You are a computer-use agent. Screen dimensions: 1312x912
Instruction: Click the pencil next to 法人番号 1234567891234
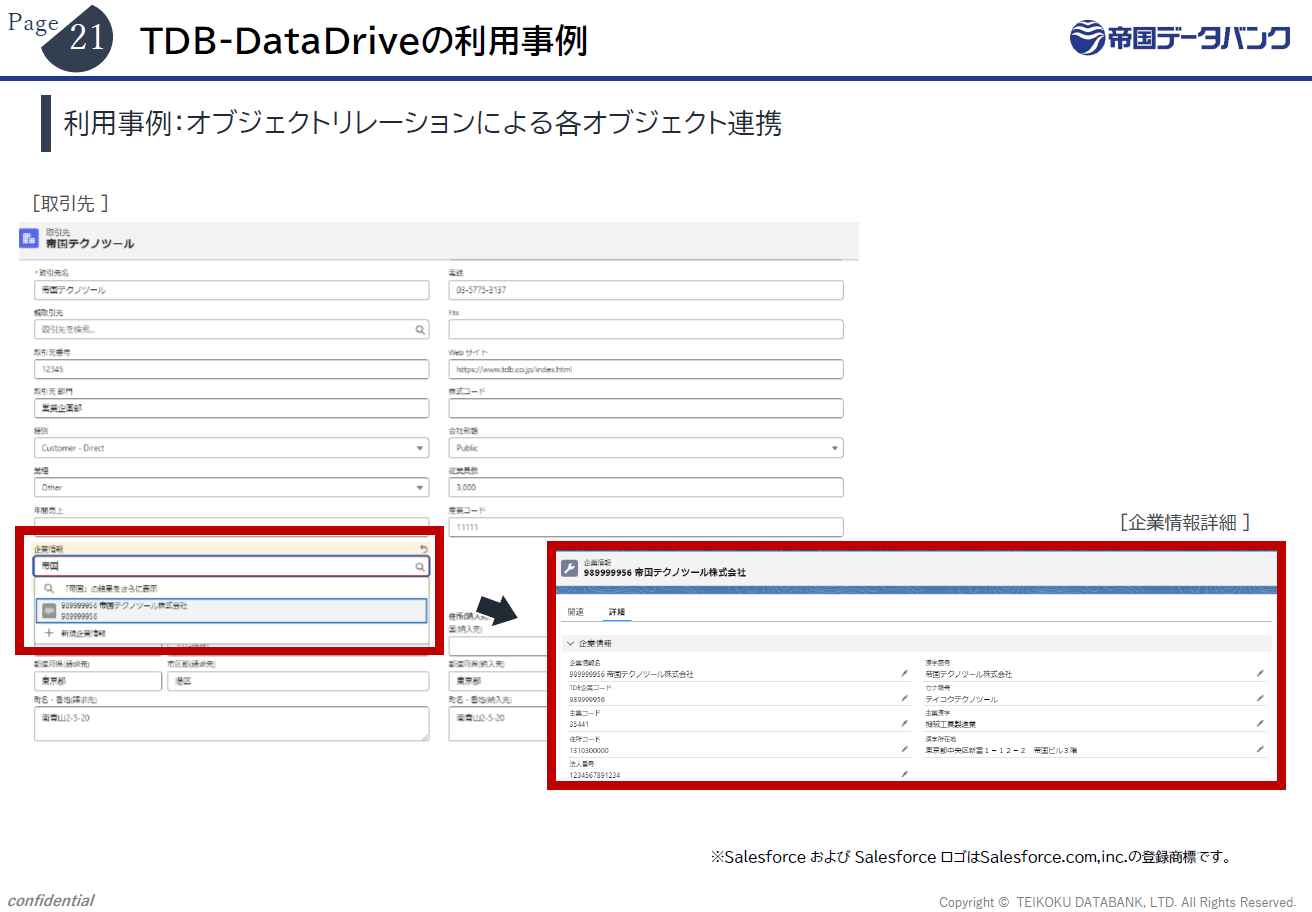[904, 773]
